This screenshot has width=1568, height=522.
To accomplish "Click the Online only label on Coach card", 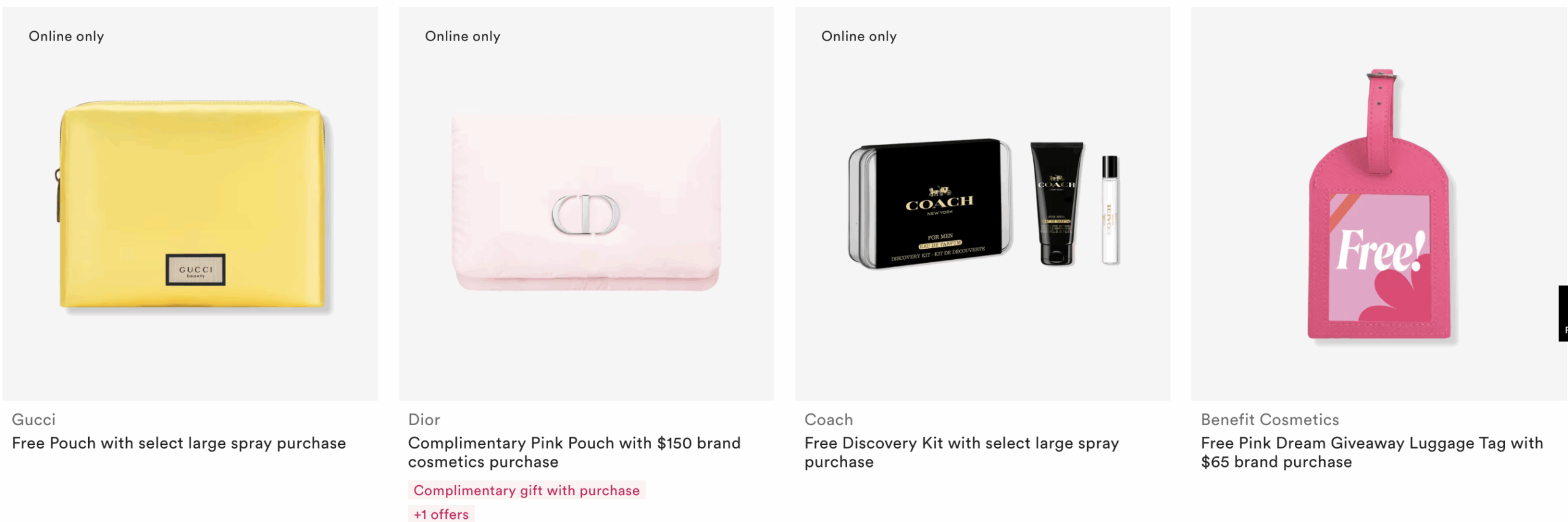I will (x=859, y=36).
